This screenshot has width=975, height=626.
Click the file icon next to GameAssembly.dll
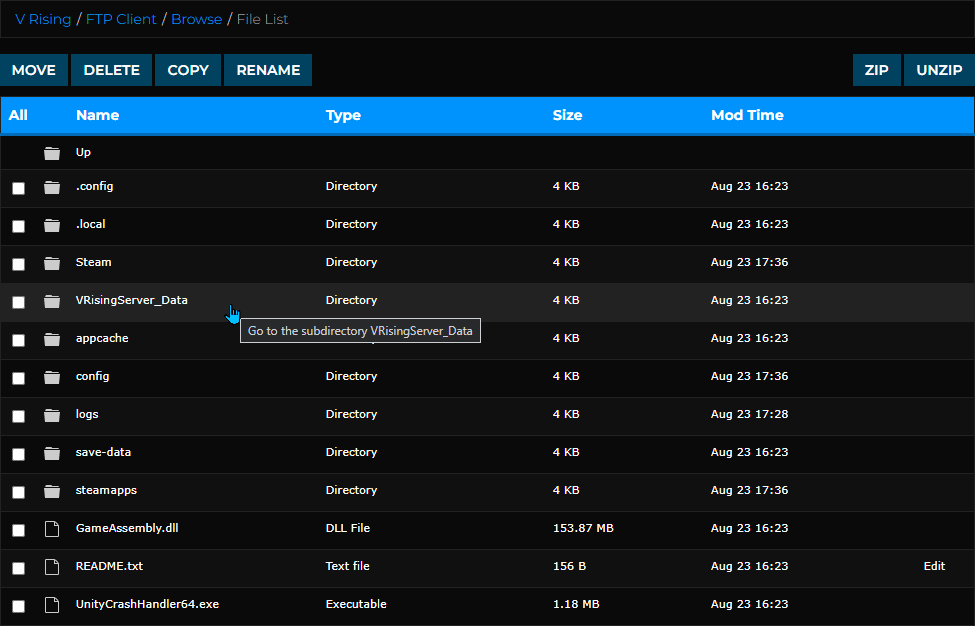point(51,529)
